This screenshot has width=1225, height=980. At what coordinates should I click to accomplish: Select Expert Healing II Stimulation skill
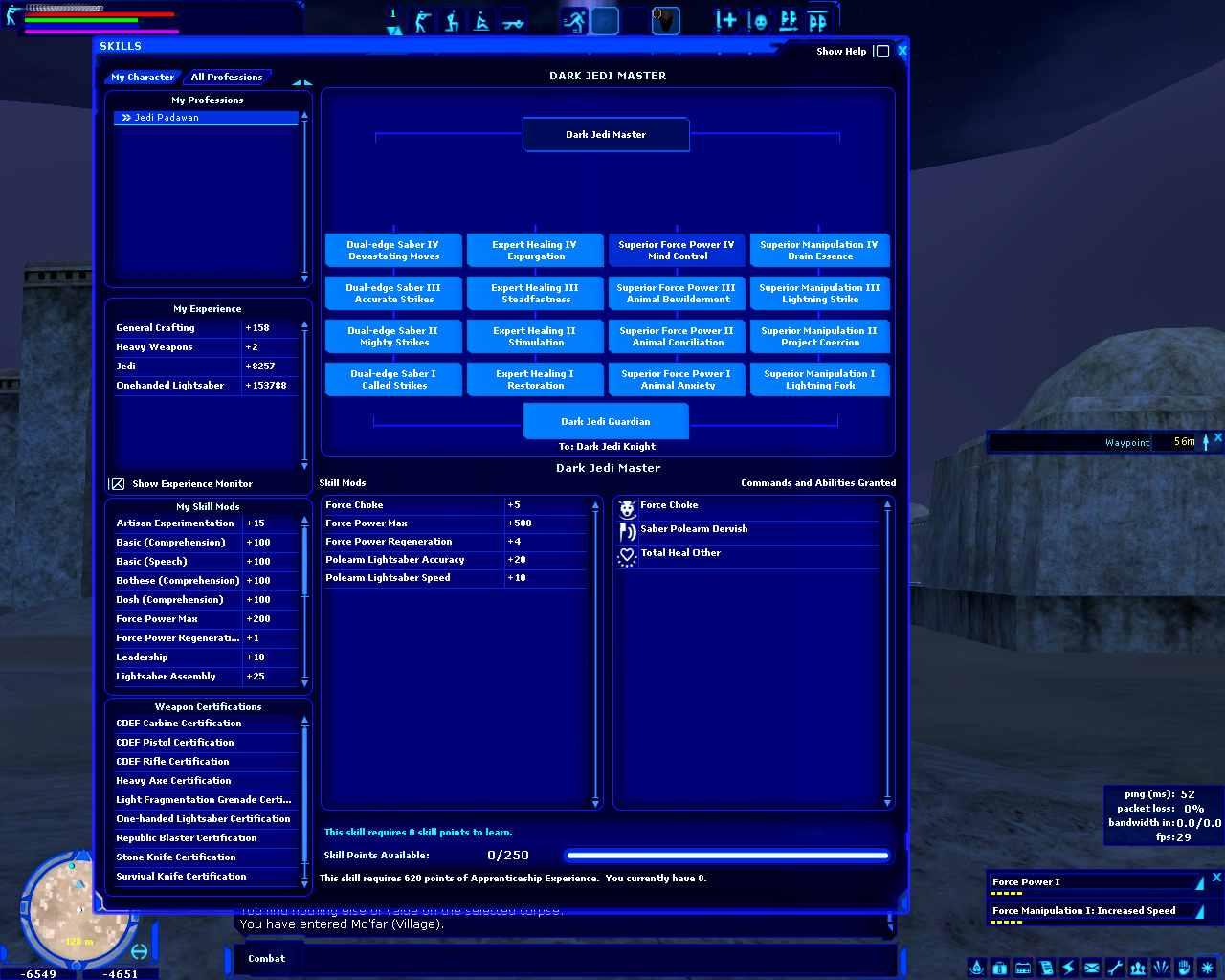(535, 337)
